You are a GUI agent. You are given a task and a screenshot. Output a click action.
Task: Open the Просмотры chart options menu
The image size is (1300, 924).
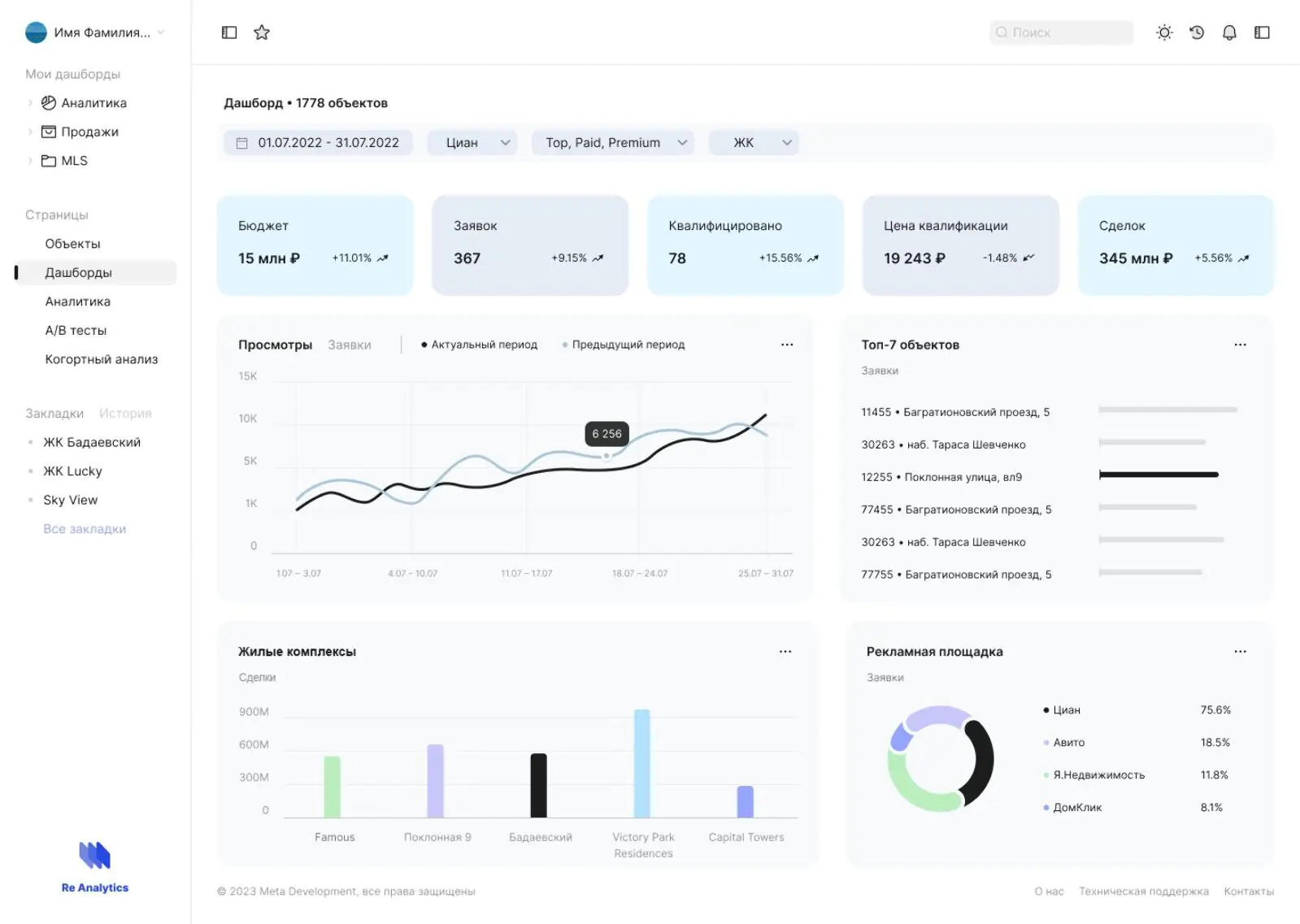787,345
